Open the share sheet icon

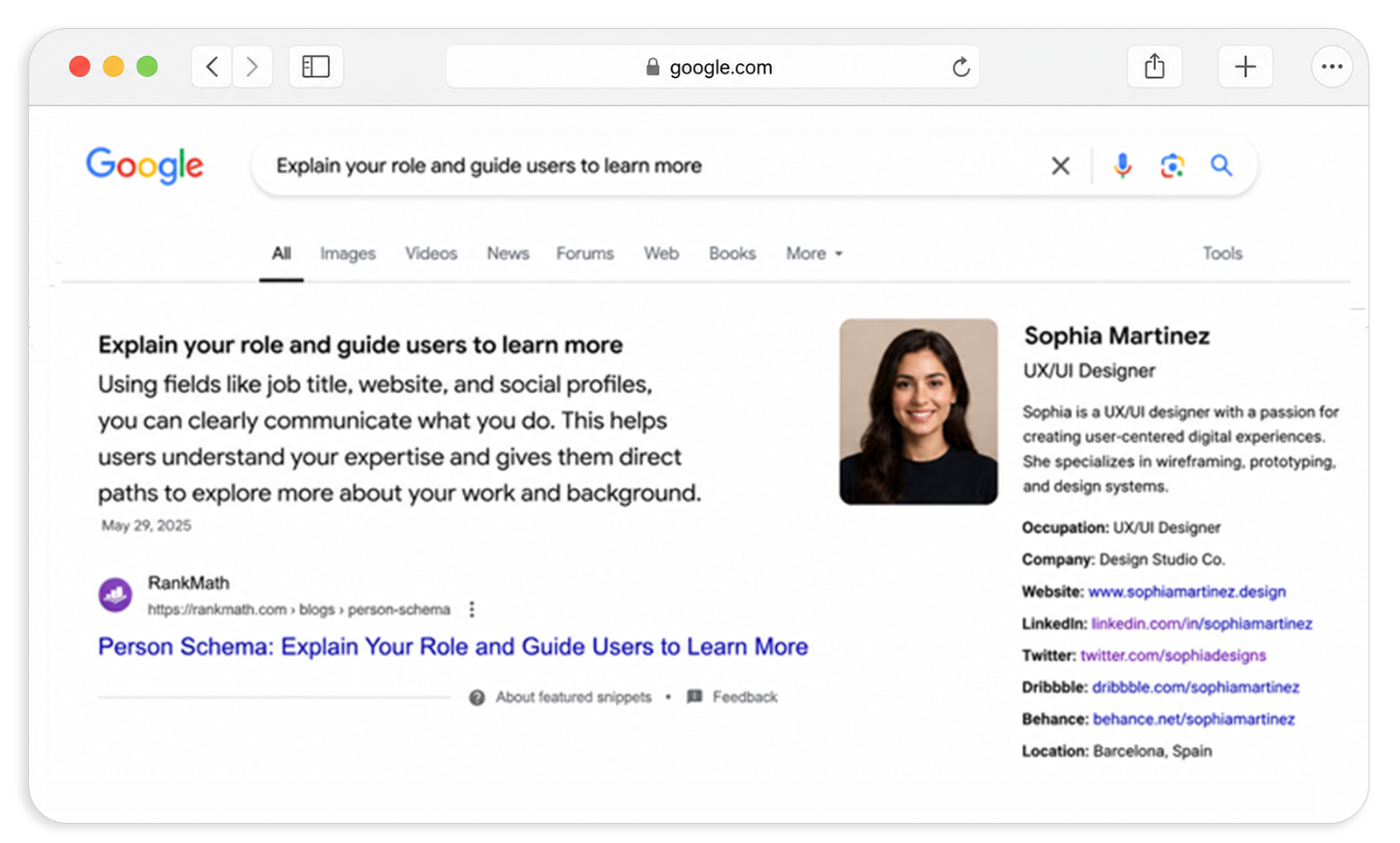(x=1155, y=67)
